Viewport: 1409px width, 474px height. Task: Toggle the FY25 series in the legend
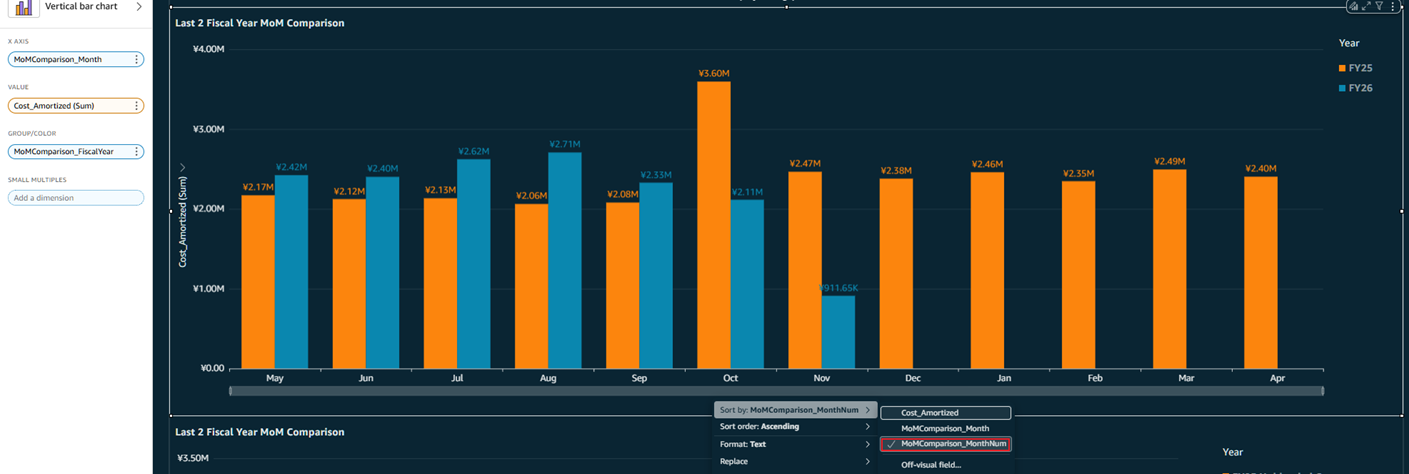tap(1359, 68)
